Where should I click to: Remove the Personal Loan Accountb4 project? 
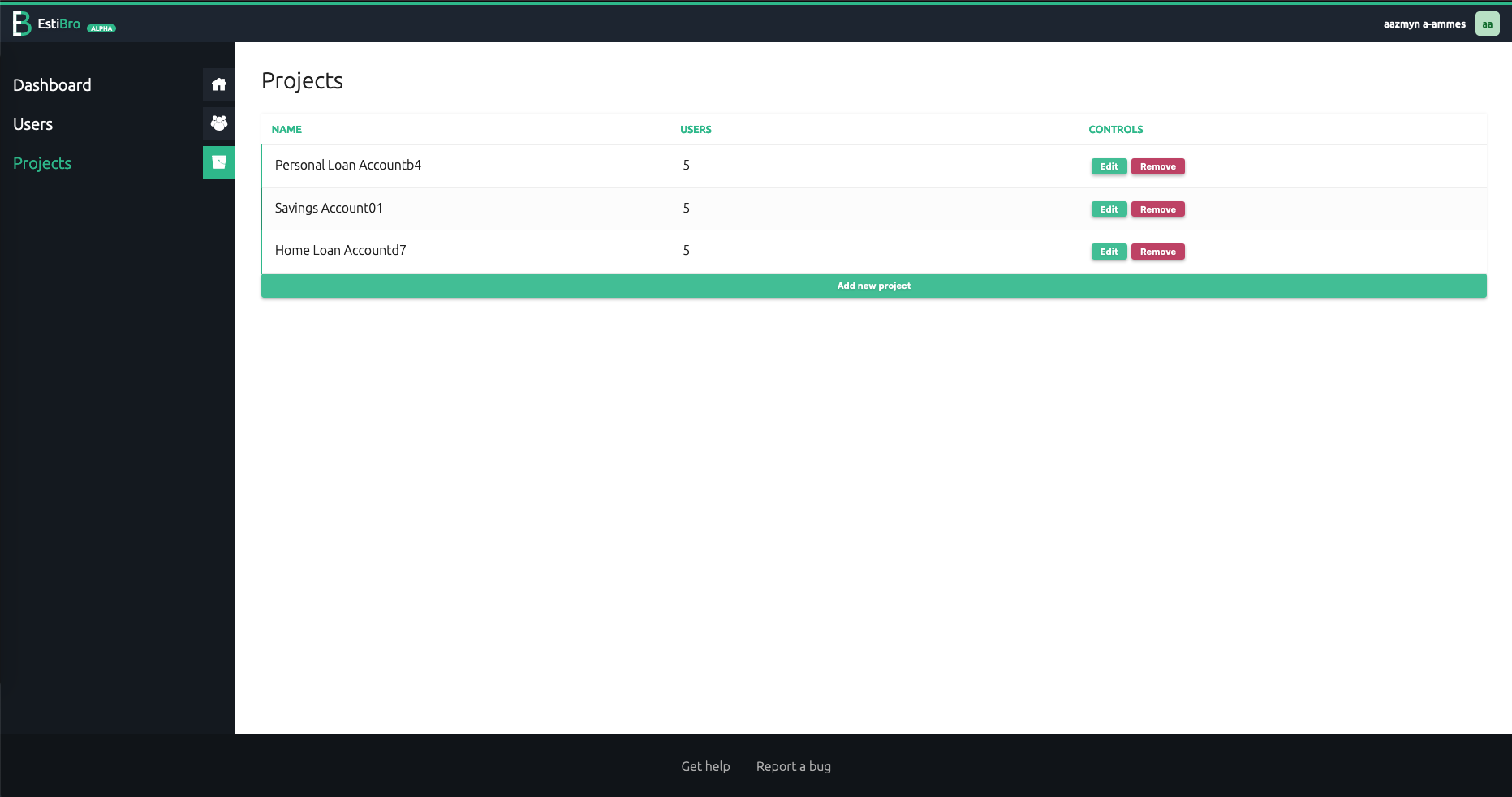point(1157,166)
